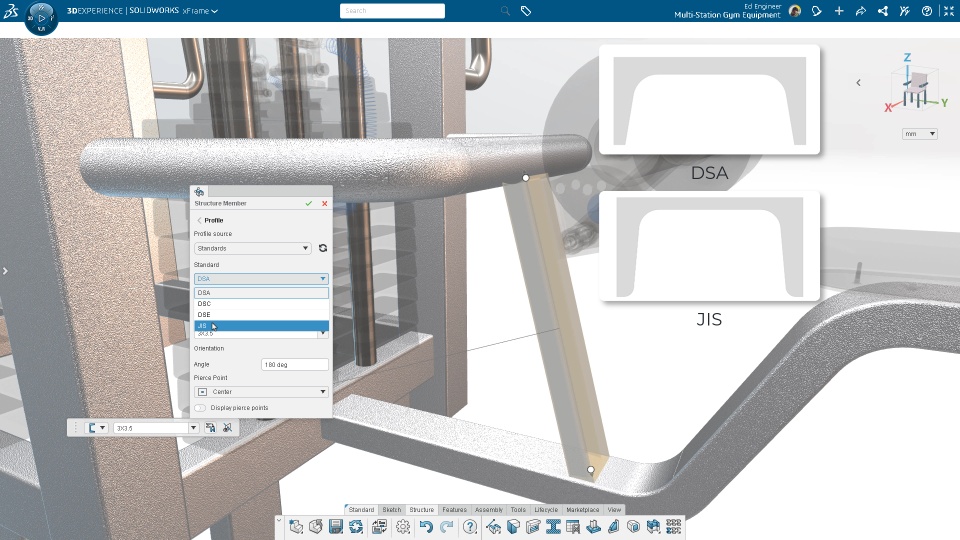Open the Profile source Standards dropdown
The height and width of the screenshot is (540, 960).
point(252,248)
